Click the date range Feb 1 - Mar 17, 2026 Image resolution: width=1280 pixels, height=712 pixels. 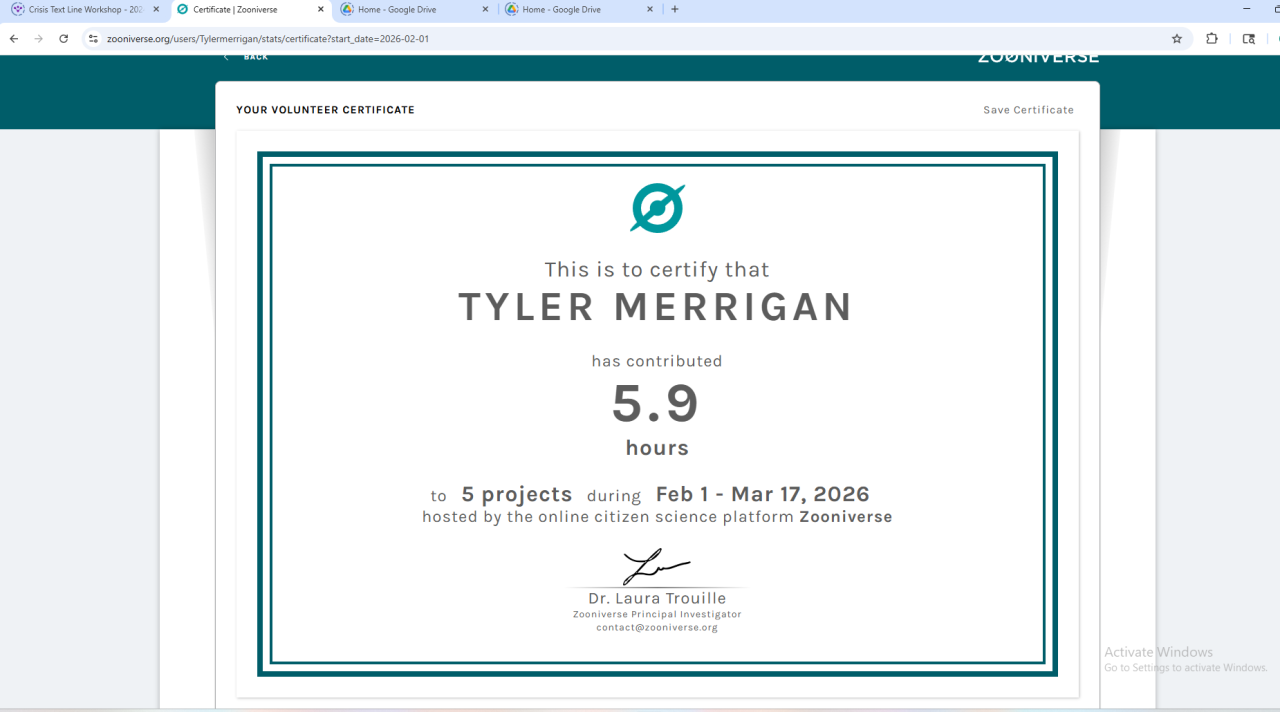coord(763,494)
